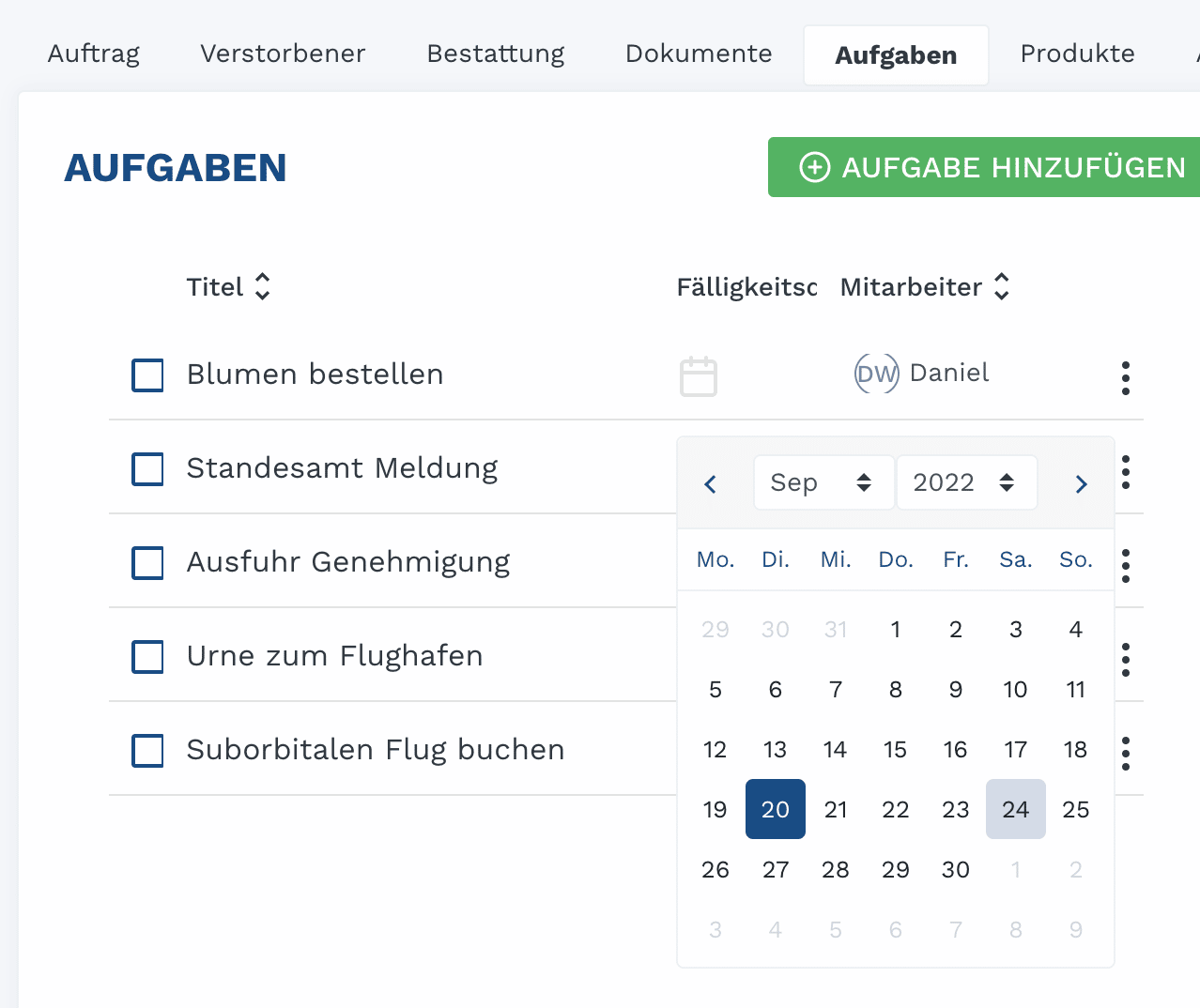
Task: Switch to the Dokumente tab
Action: pyautogui.click(x=699, y=53)
